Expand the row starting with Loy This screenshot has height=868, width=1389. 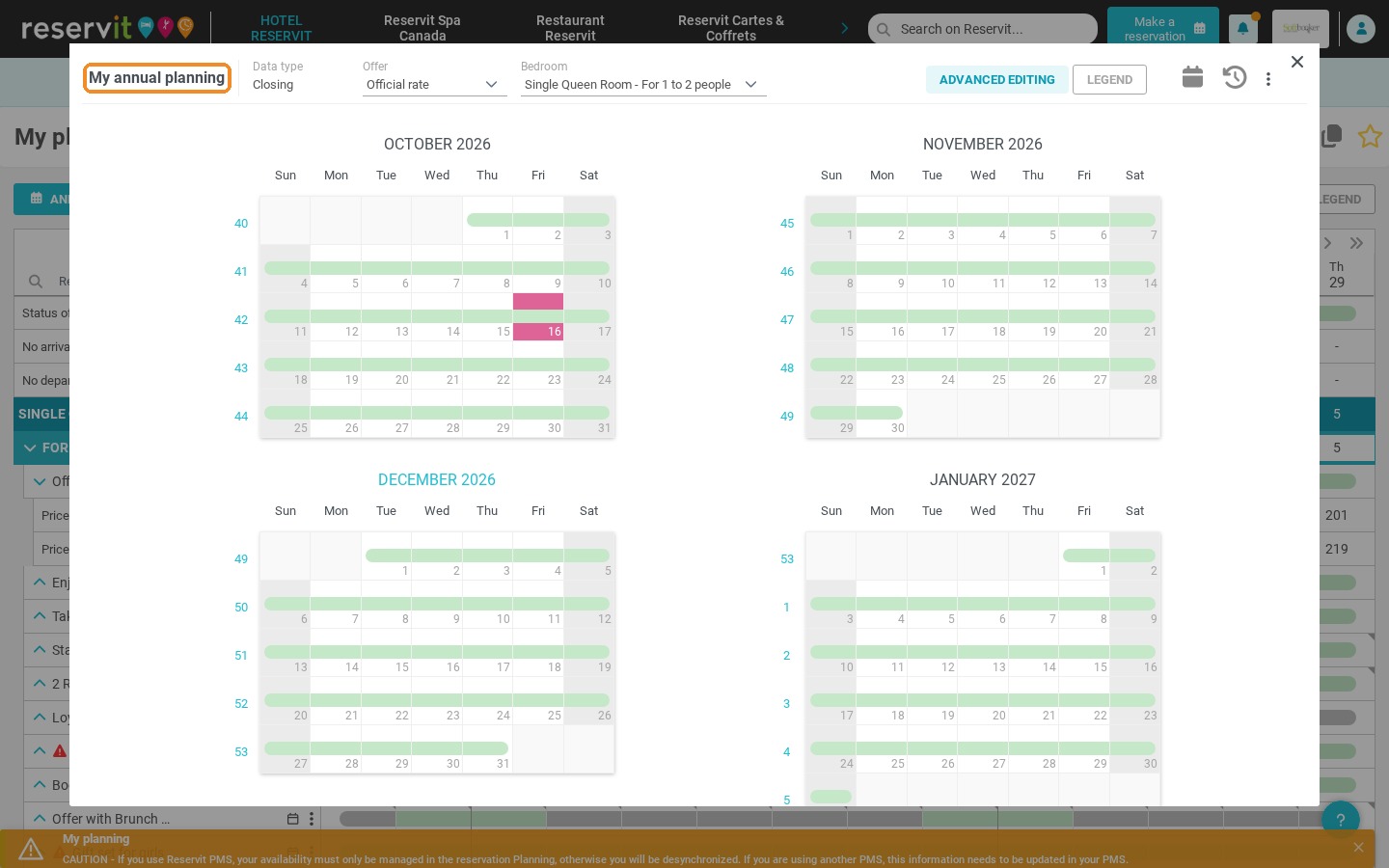(40, 717)
